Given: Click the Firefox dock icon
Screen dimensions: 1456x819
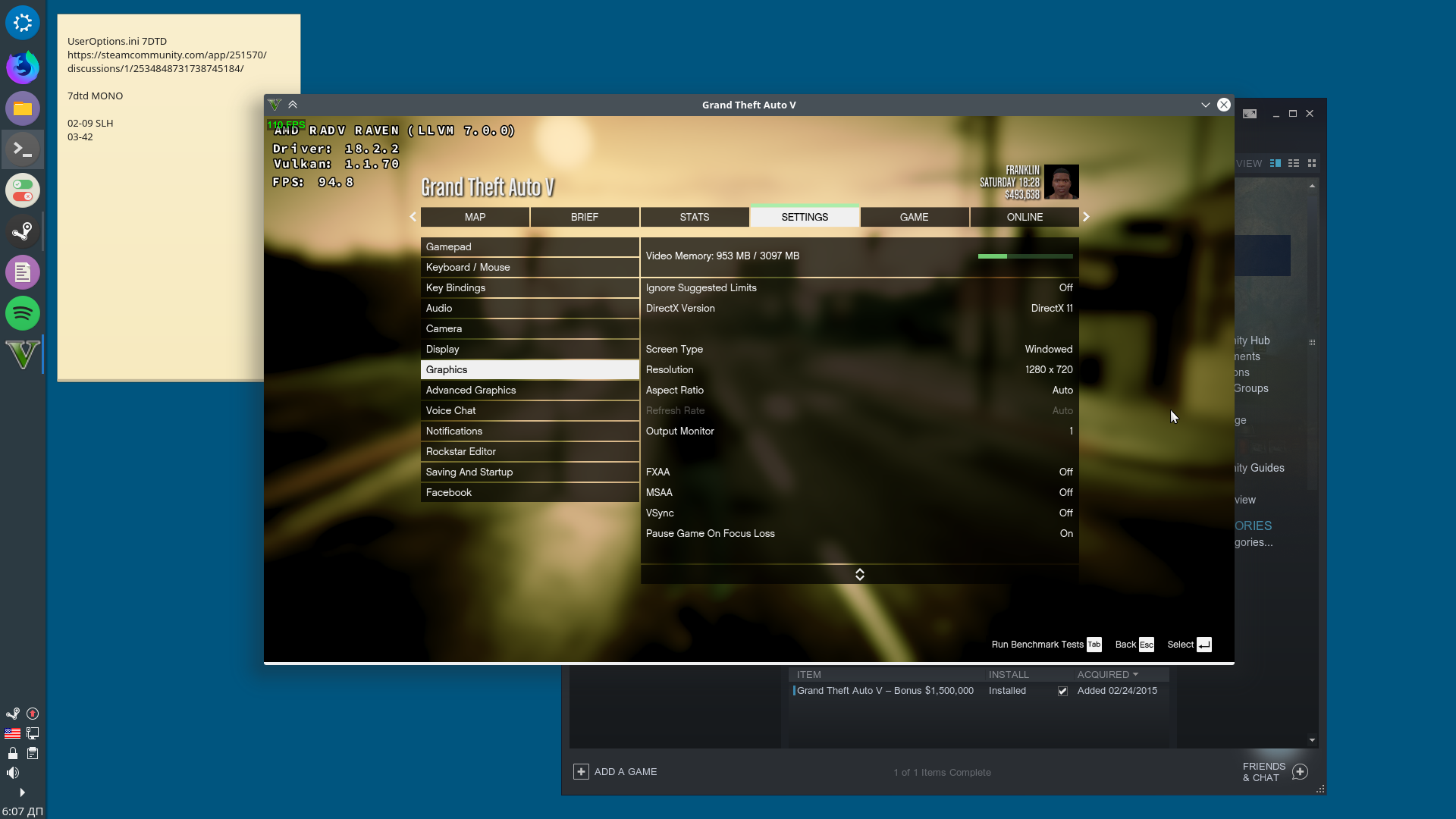Looking at the screenshot, I should pos(23,67).
